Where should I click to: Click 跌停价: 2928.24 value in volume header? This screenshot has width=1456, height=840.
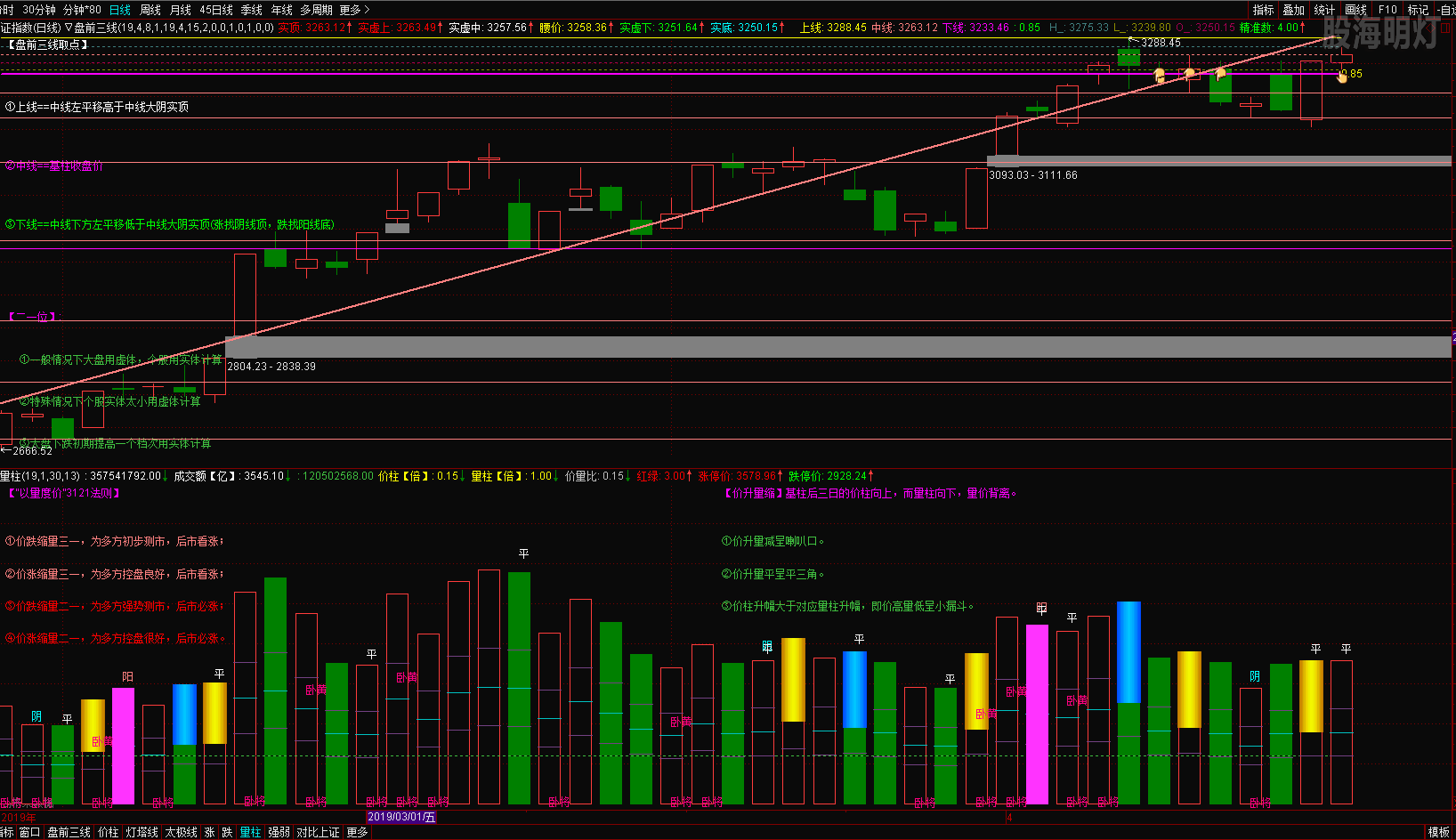pyautogui.click(x=831, y=476)
